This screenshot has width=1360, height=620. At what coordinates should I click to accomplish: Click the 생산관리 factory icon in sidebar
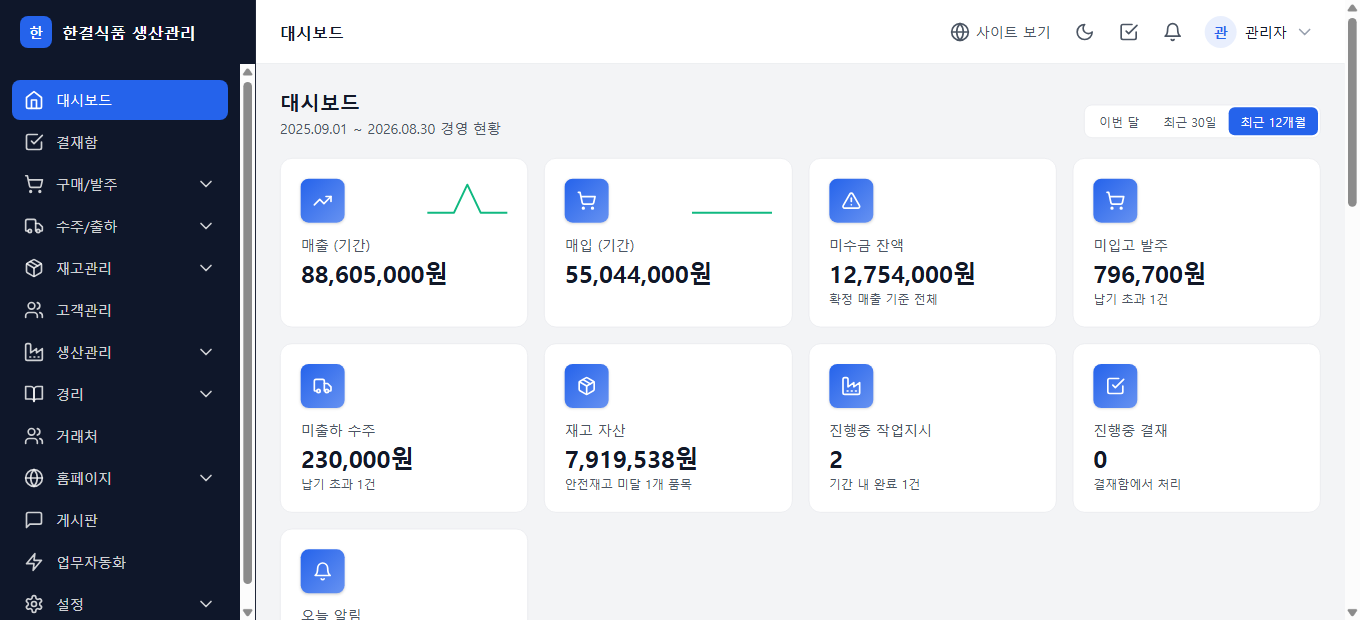34,352
